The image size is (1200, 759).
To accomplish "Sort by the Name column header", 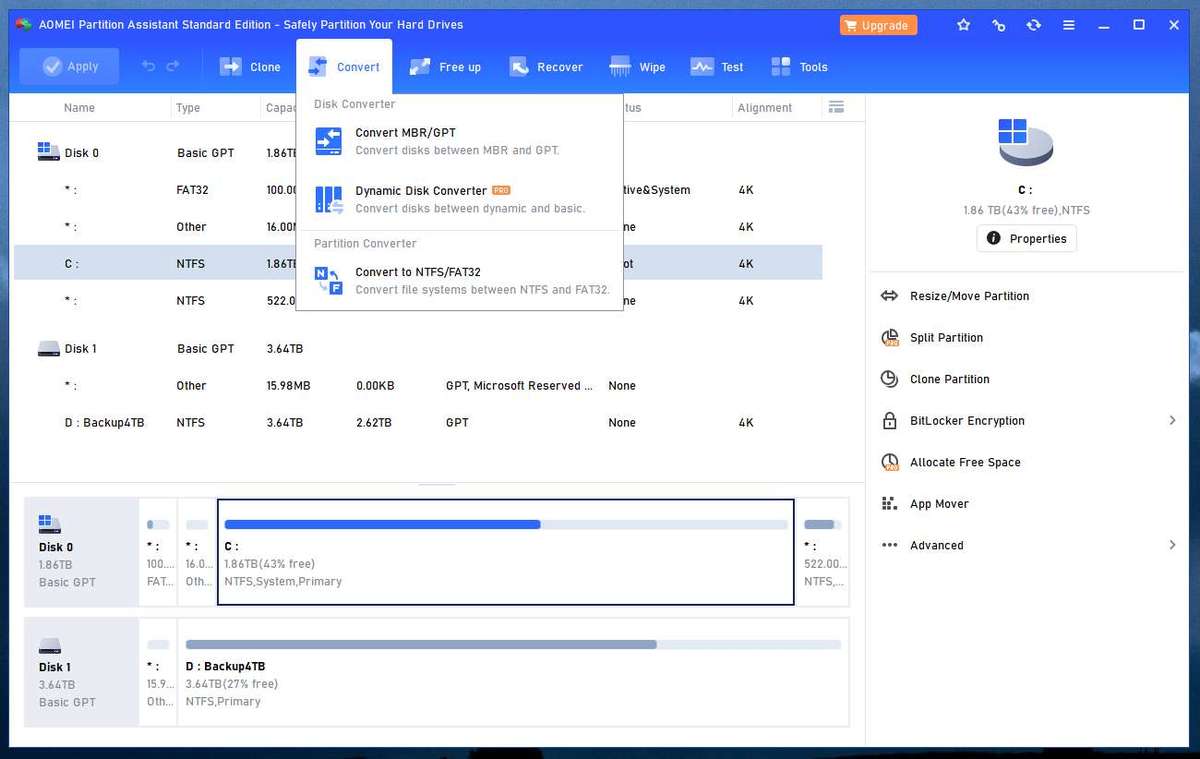I will 79,108.
